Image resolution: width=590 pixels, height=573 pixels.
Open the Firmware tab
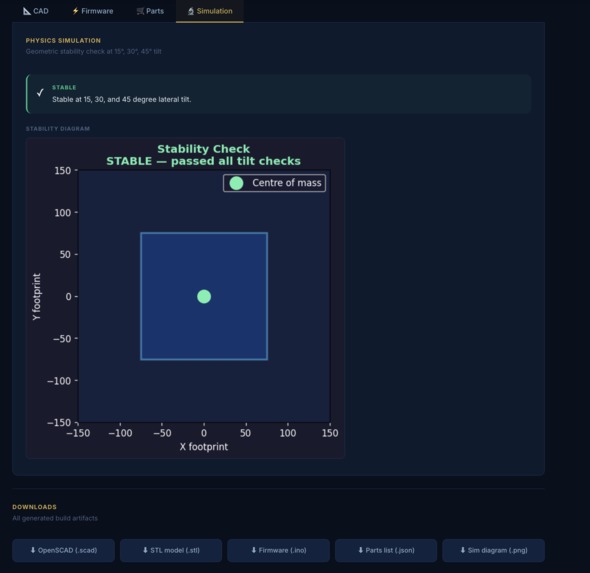click(x=93, y=11)
